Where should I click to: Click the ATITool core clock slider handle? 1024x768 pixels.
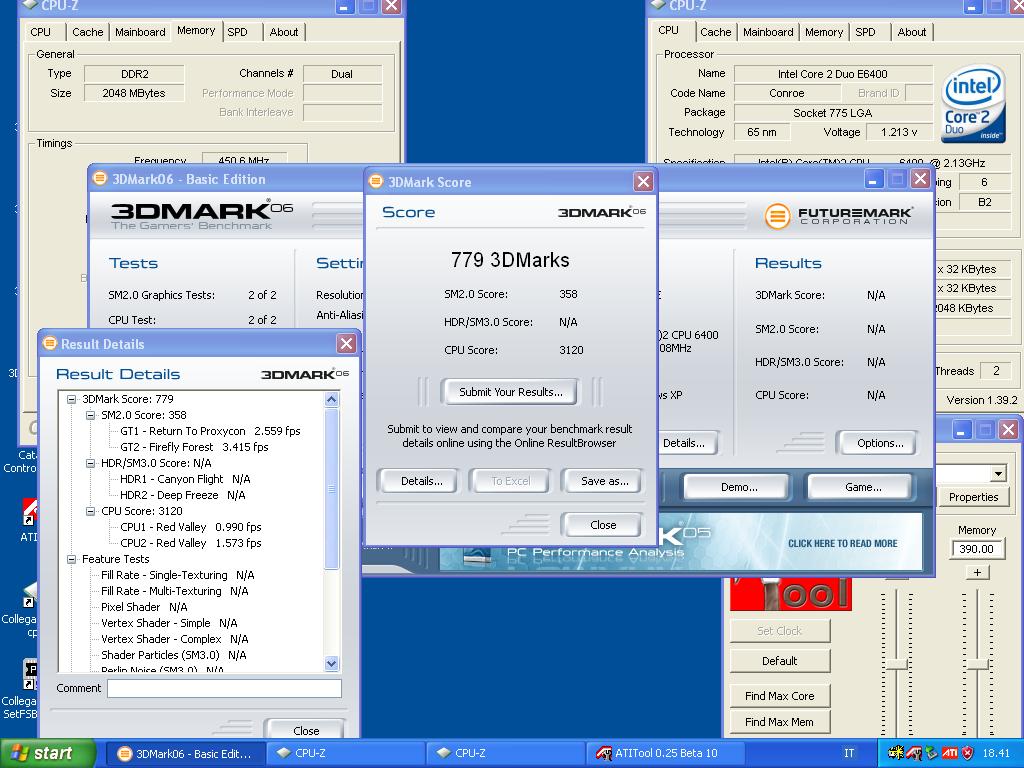tap(897, 664)
